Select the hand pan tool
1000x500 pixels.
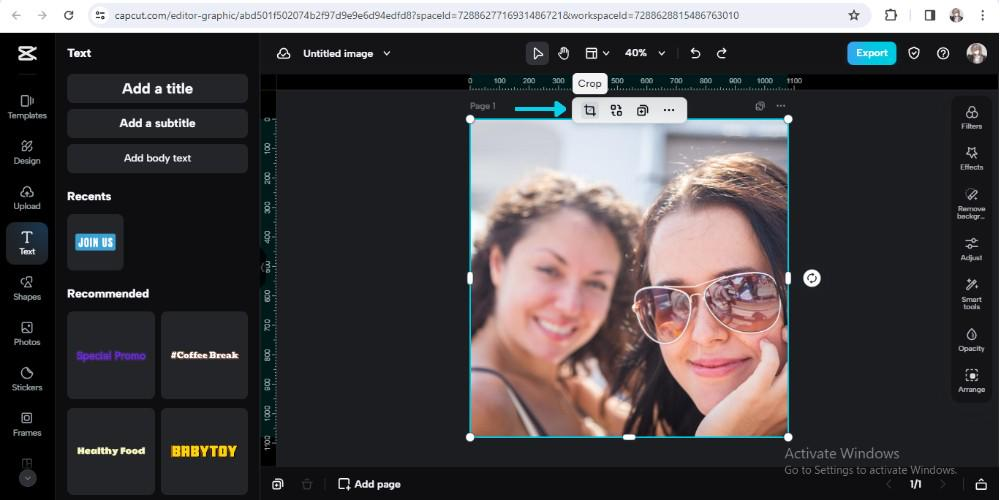[563, 54]
